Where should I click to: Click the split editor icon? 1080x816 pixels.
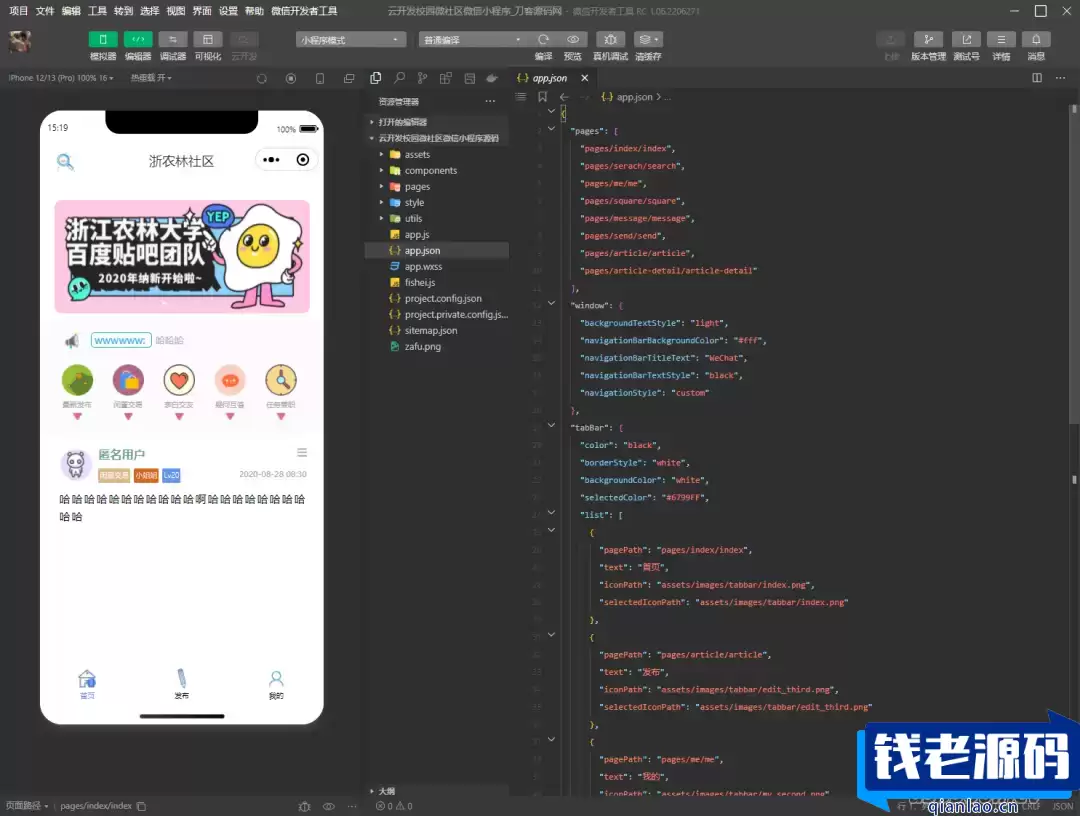click(1037, 78)
